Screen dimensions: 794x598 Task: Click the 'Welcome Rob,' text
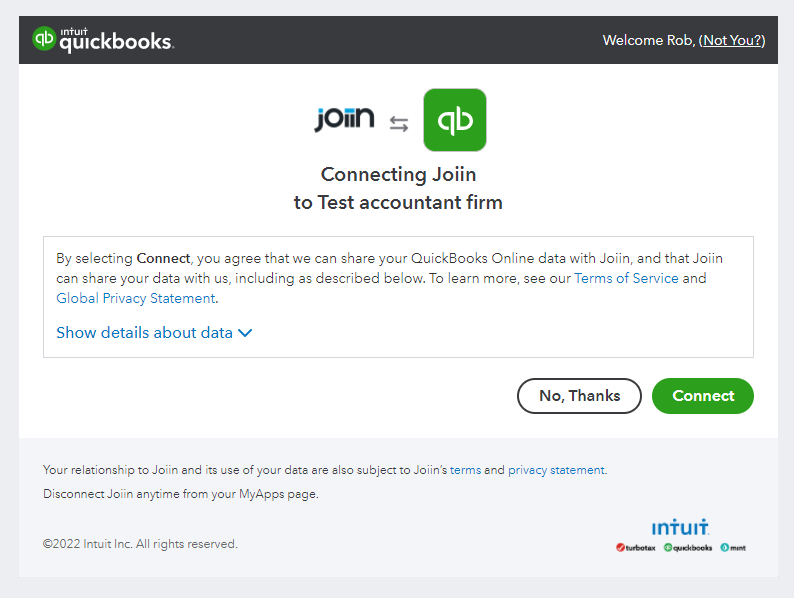click(649, 40)
